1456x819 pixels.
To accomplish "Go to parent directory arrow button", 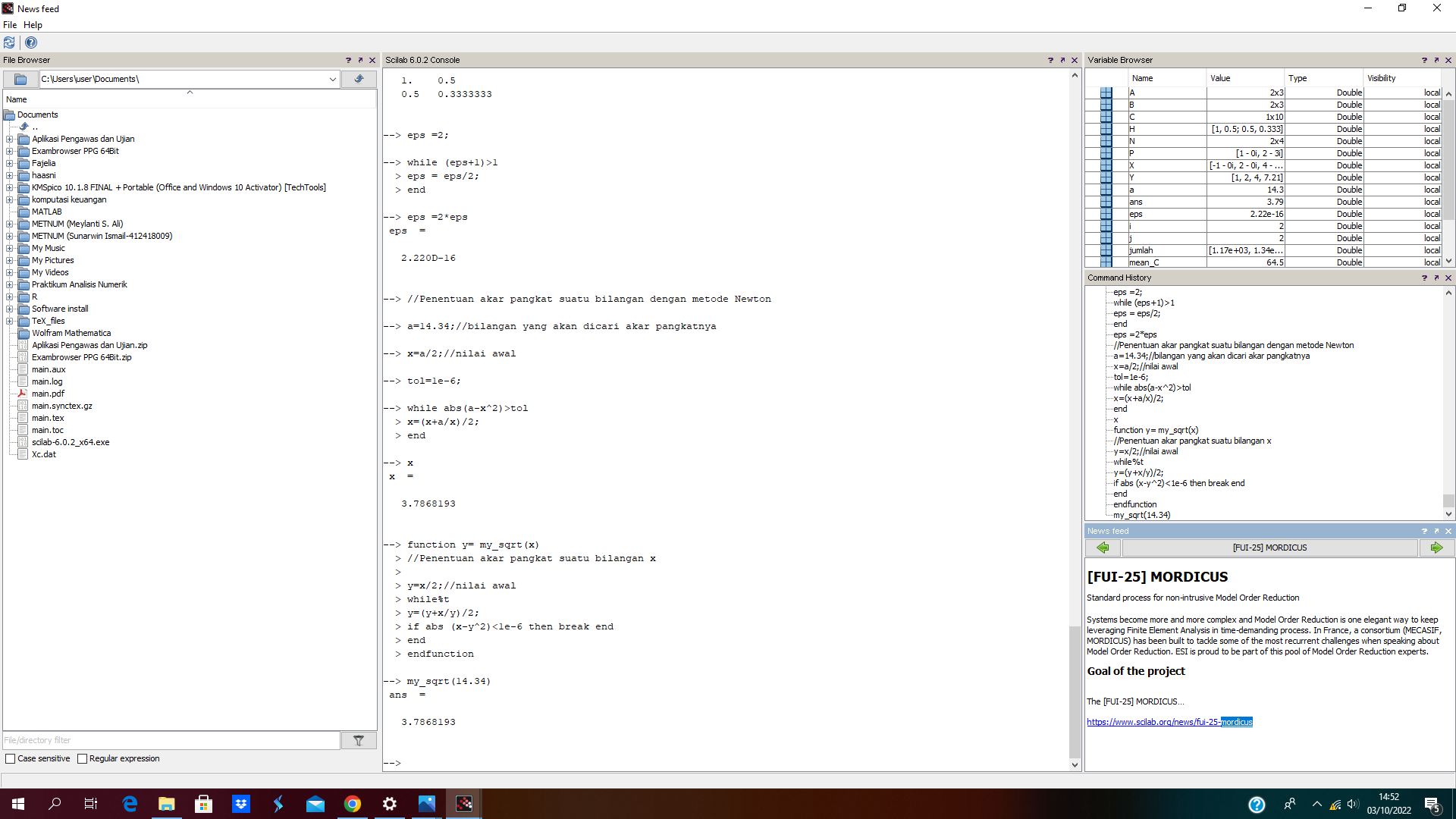I will [x=359, y=79].
